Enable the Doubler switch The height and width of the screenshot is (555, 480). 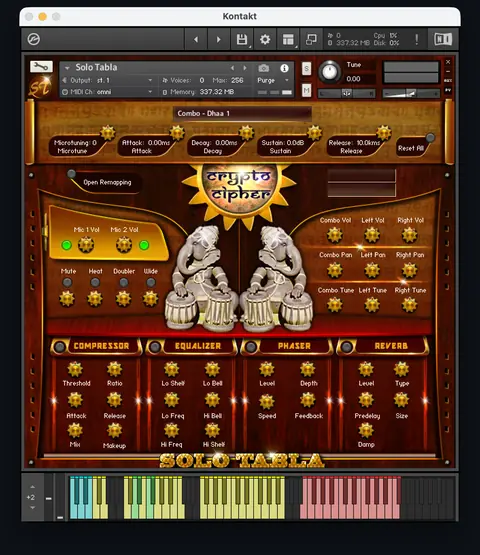tap(124, 282)
